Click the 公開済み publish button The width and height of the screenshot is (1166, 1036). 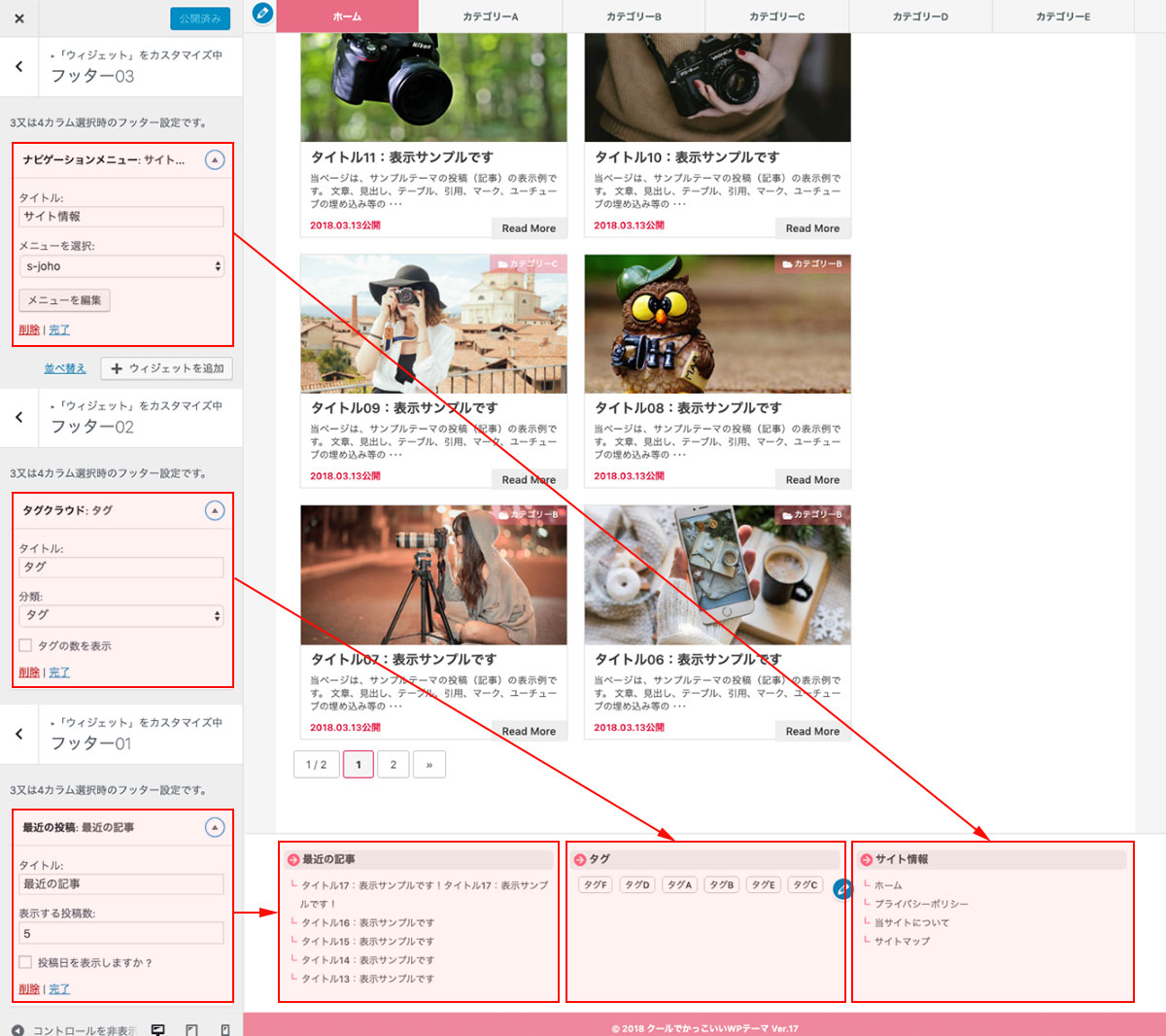pos(199,18)
